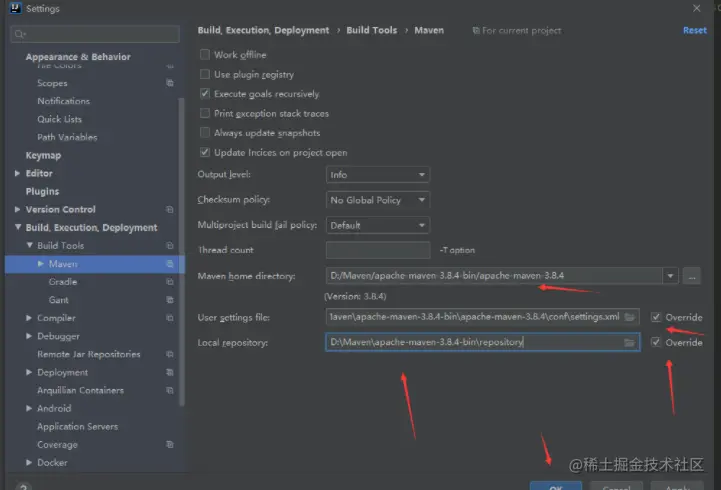Enable Always update snapshots
Screen dimensions: 721x490
click(x=205, y=133)
